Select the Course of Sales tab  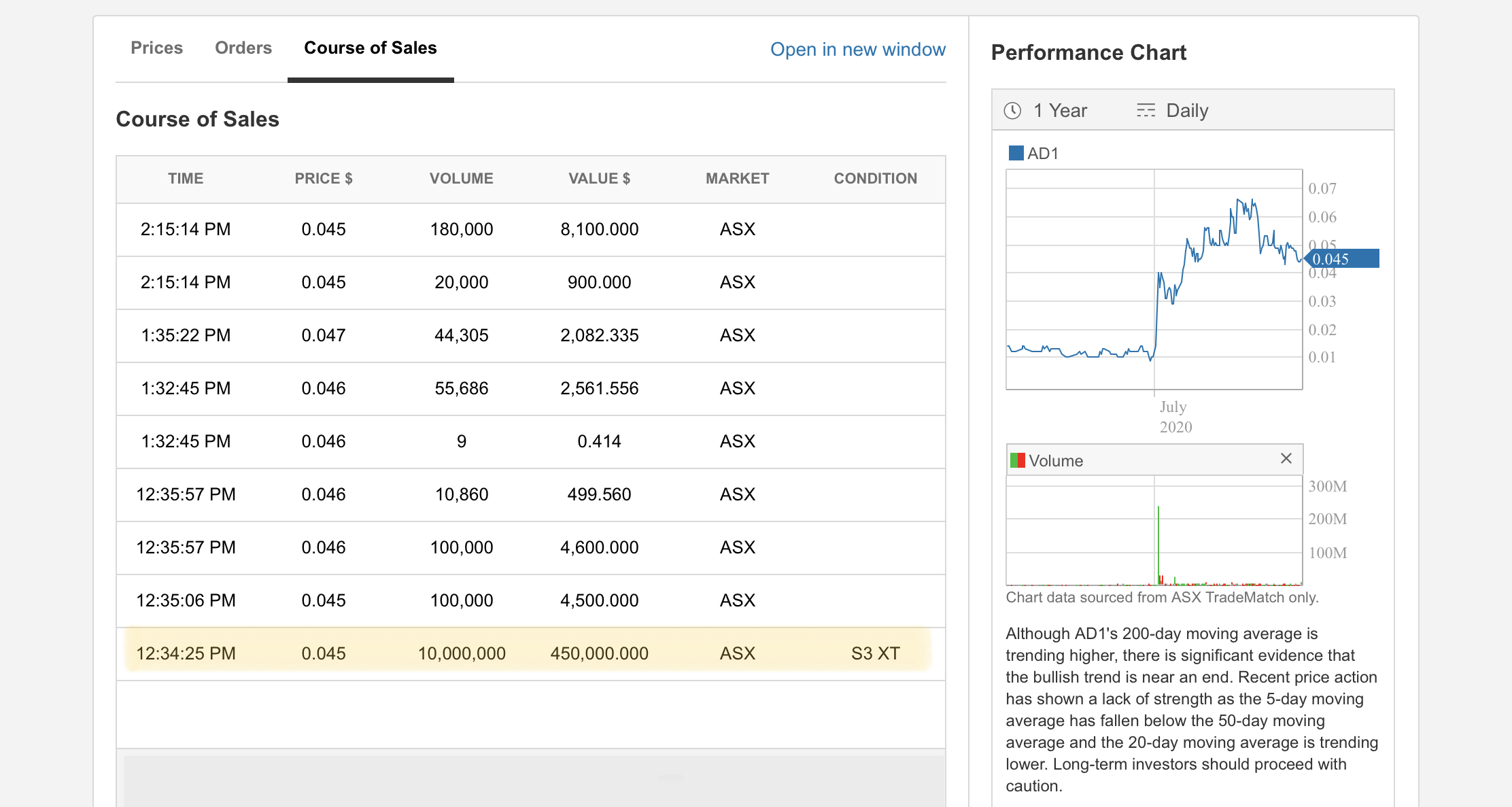(x=371, y=48)
